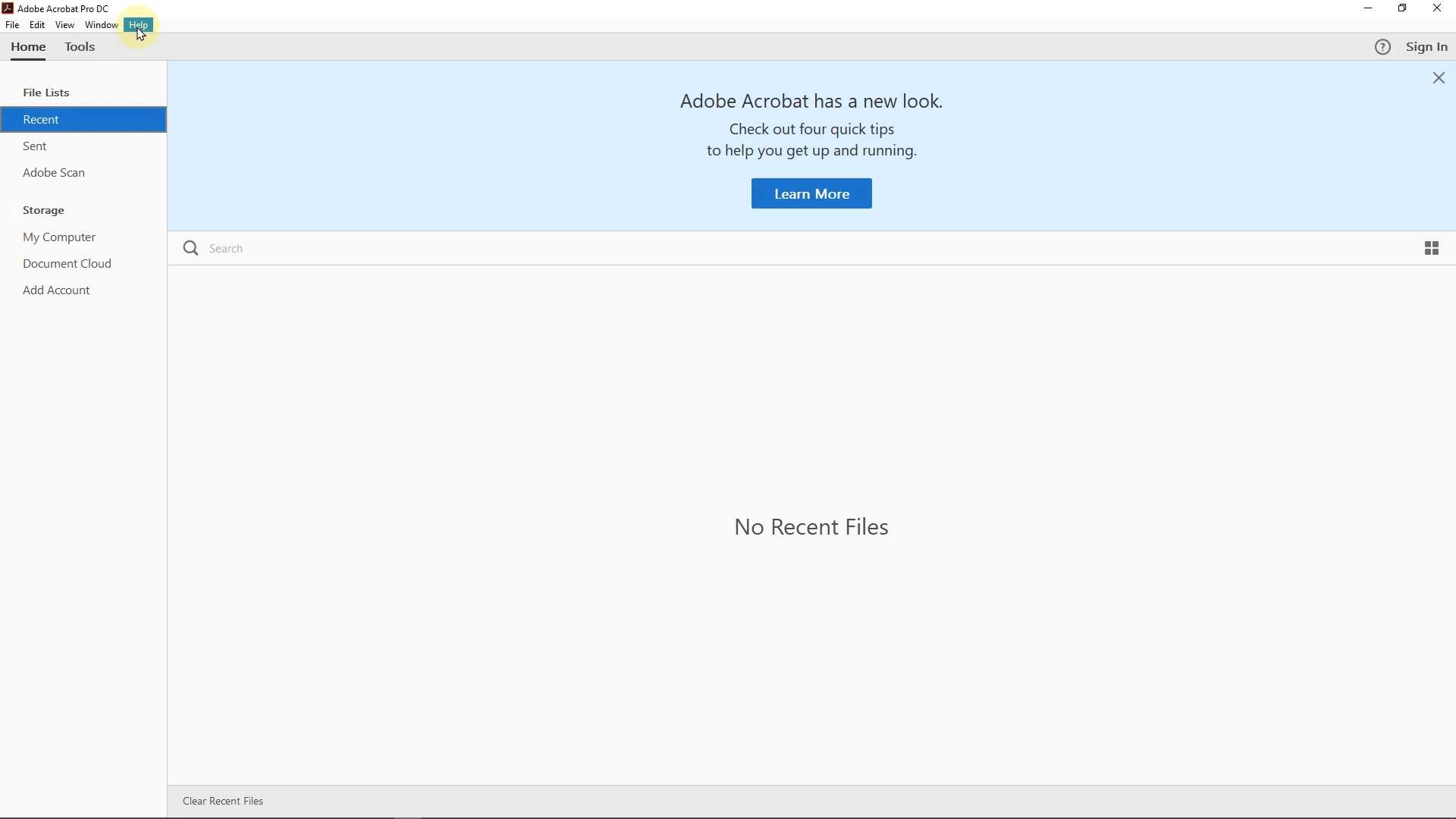Click the Learn More button
Viewport: 1456px width, 819px height.
pos(811,195)
